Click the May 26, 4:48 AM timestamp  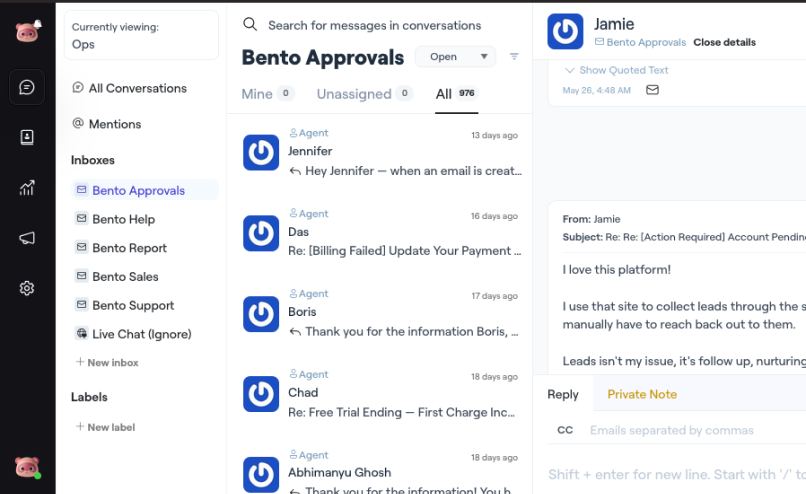click(596, 90)
